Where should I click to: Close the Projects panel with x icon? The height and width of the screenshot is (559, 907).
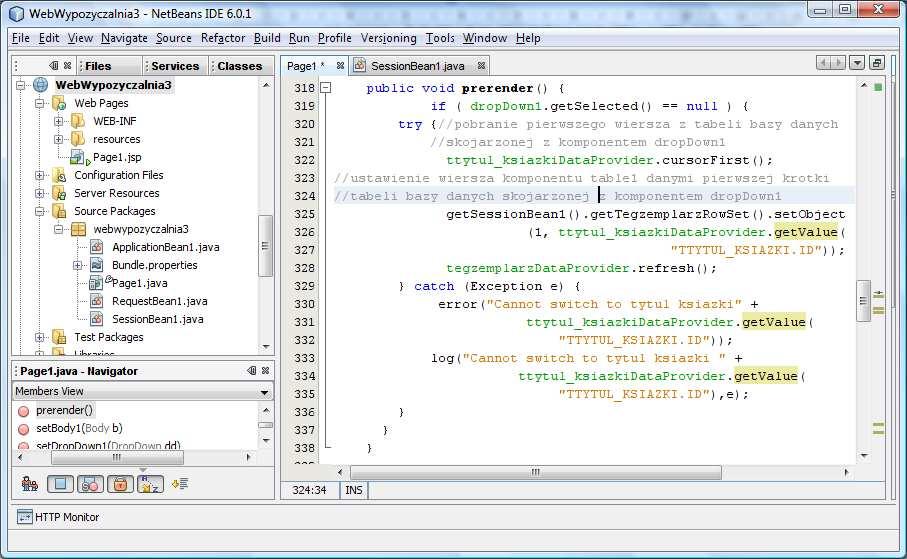(68, 65)
